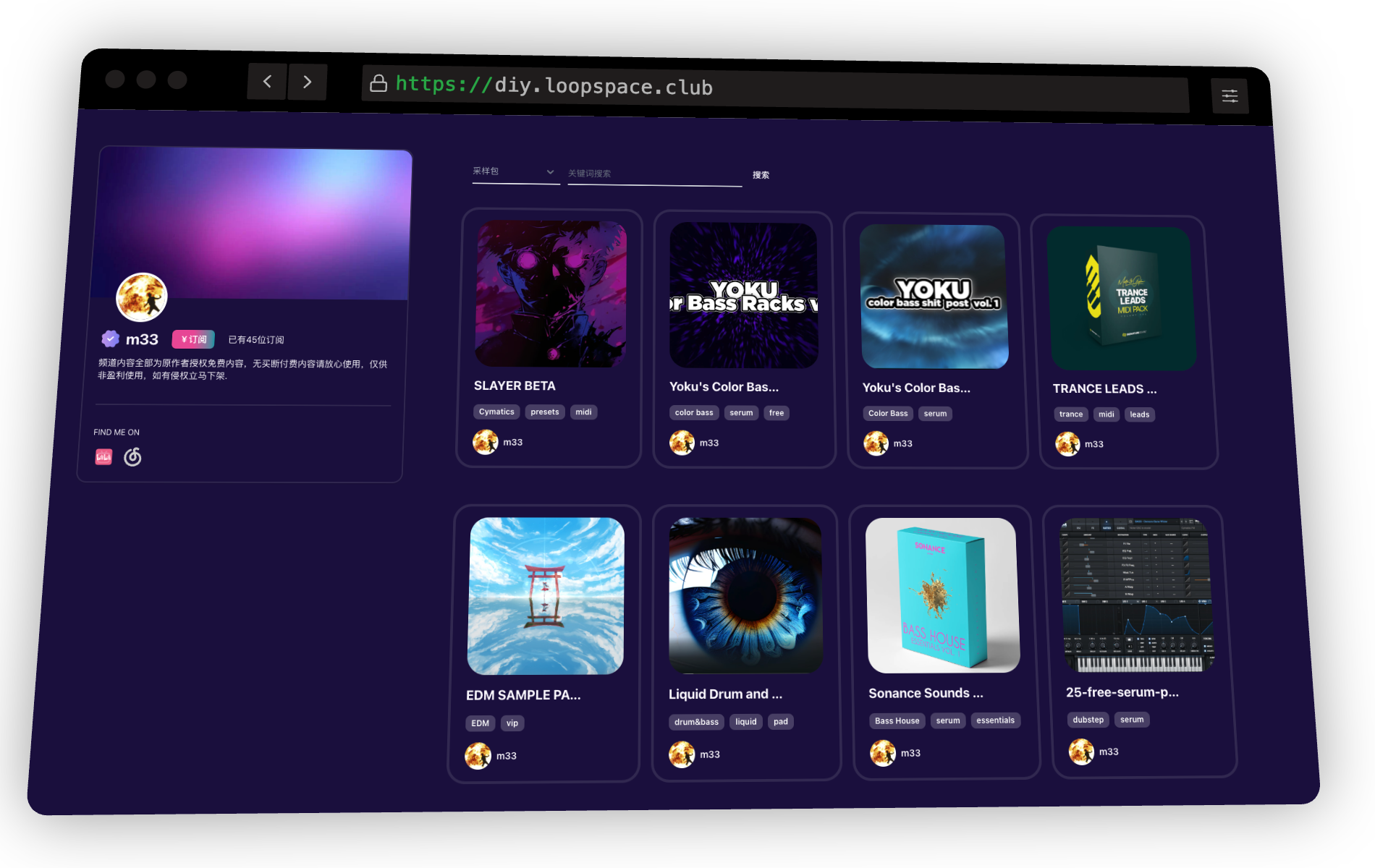
Task: Click the browser forward arrow
Action: click(308, 82)
